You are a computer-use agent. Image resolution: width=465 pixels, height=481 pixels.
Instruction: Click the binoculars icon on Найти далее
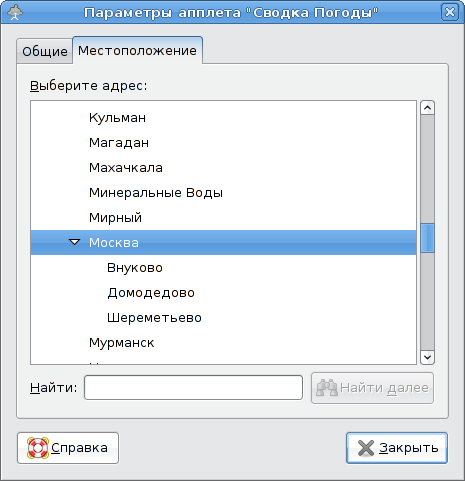327,388
